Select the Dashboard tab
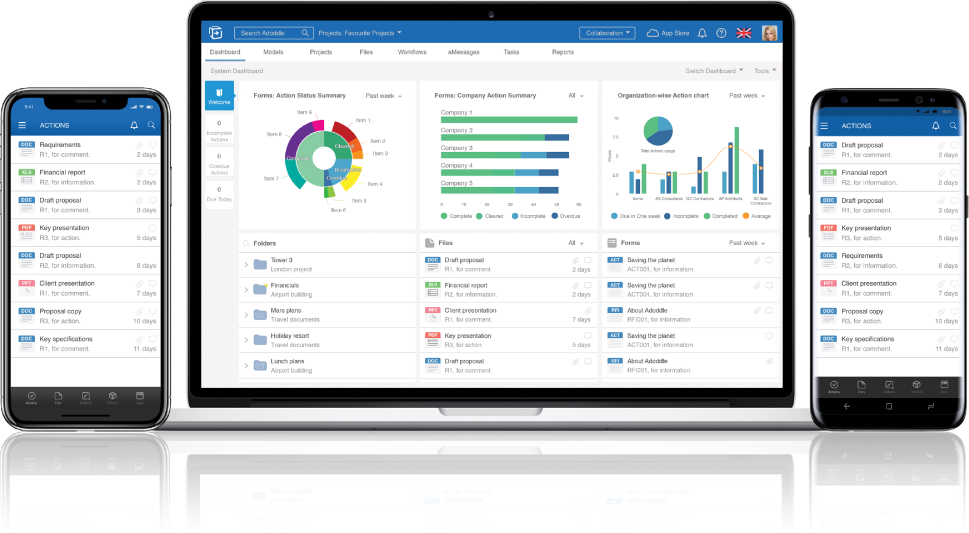The image size is (969, 533). (225, 52)
